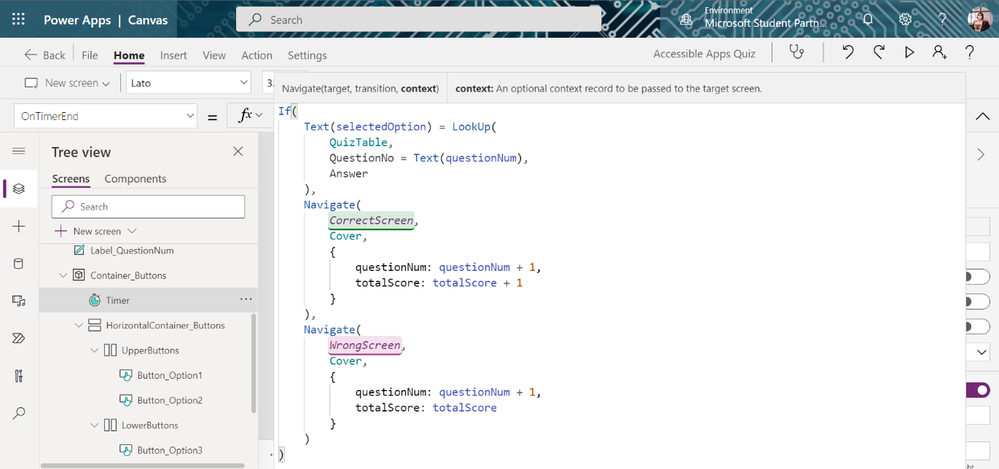Undo the last action
The width and height of the screenshot is (999, 469).
[x=847, y=53]
